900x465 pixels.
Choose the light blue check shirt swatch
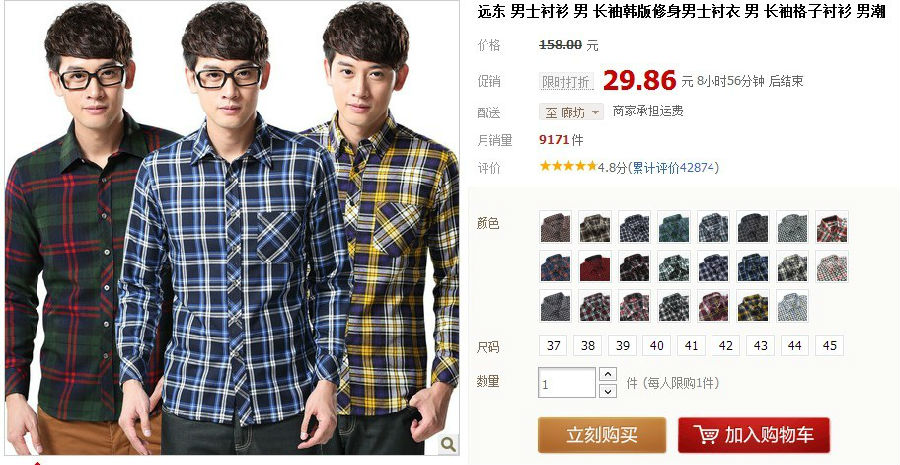(x=792, y=306)
